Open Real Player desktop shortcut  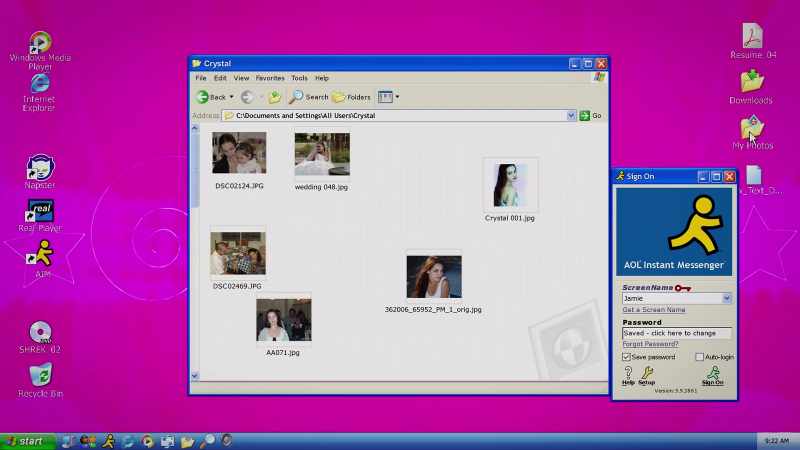click(40, 210)
